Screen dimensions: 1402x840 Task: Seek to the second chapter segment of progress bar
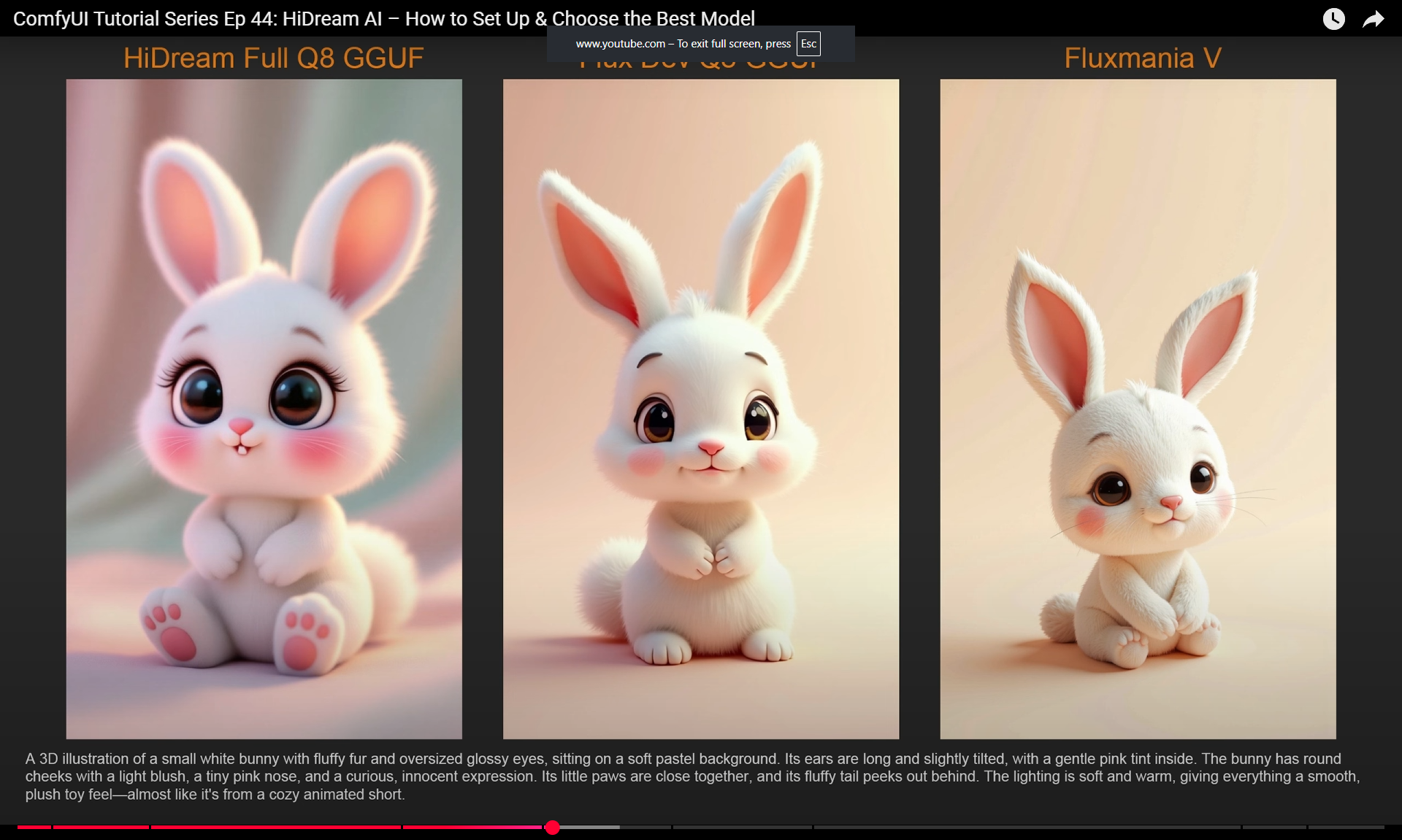[101, 827]
